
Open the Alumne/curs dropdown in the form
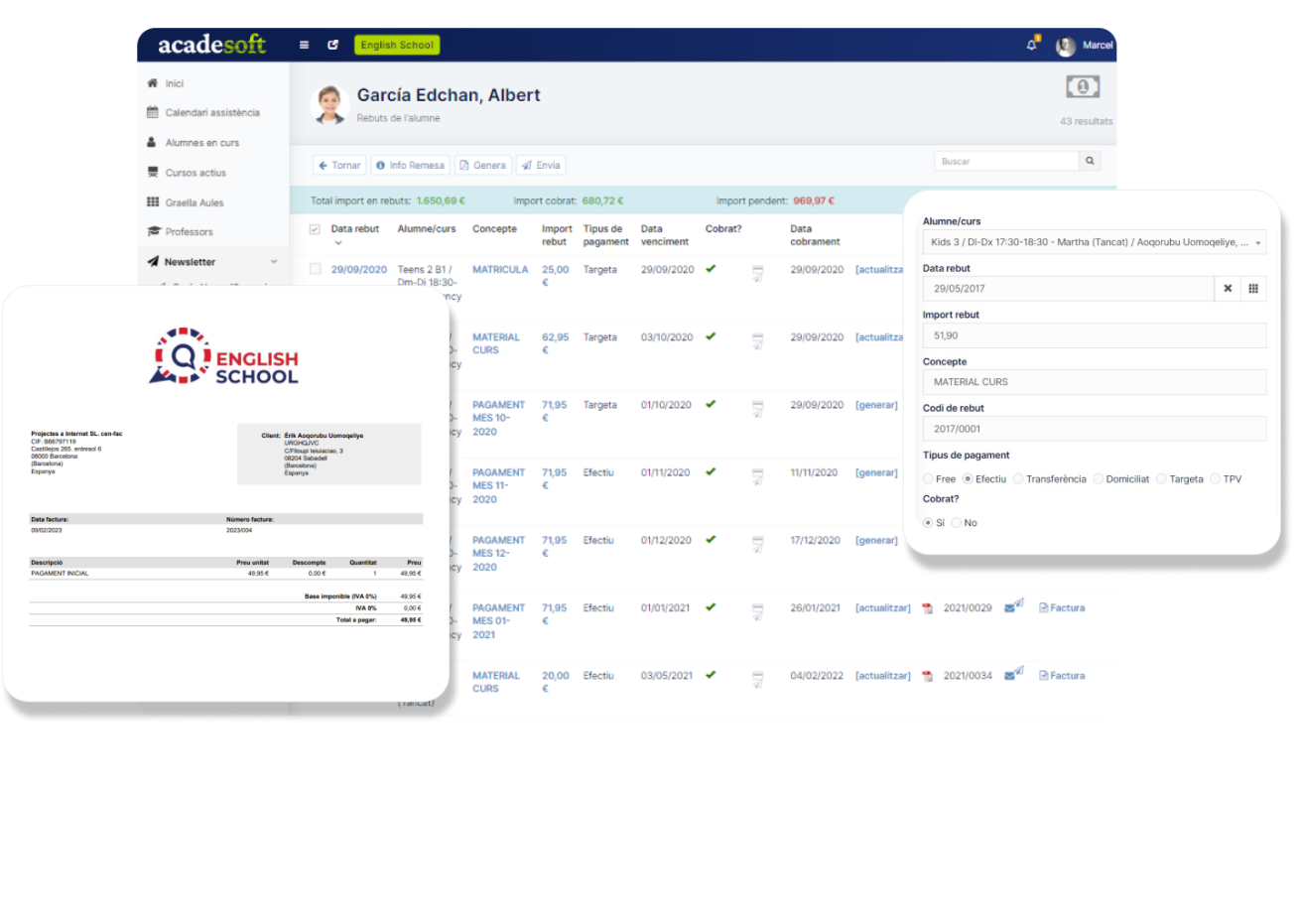[x=1095, y=242]
